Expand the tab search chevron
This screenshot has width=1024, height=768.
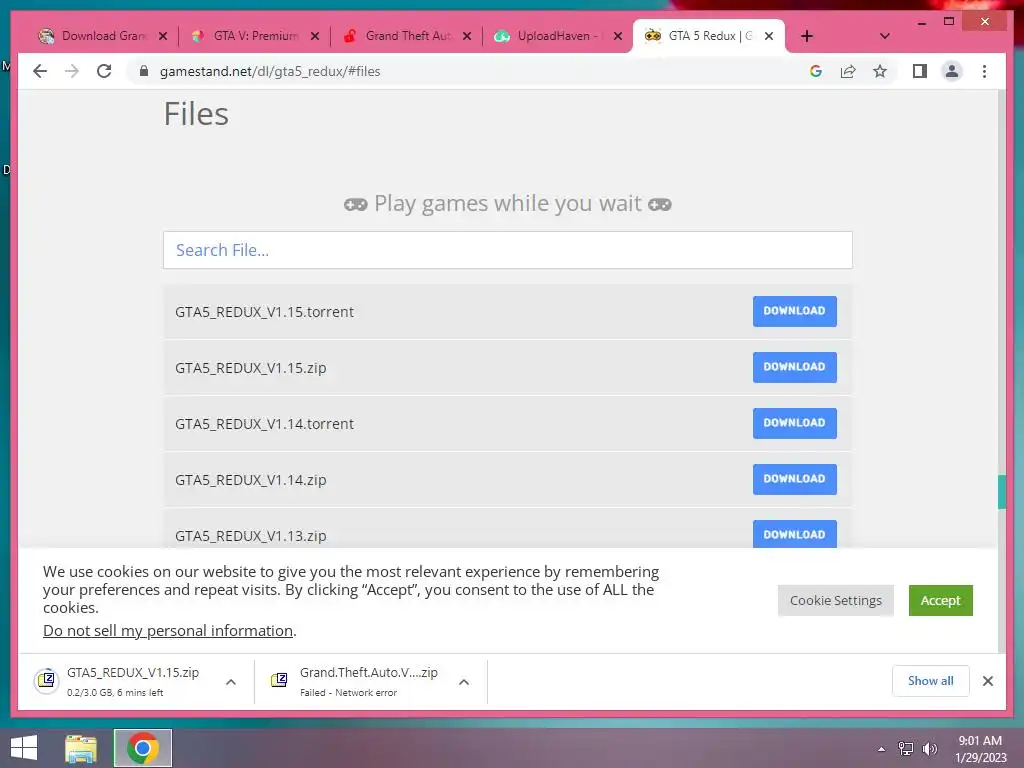pyautogui.click(x=884, y=36)
